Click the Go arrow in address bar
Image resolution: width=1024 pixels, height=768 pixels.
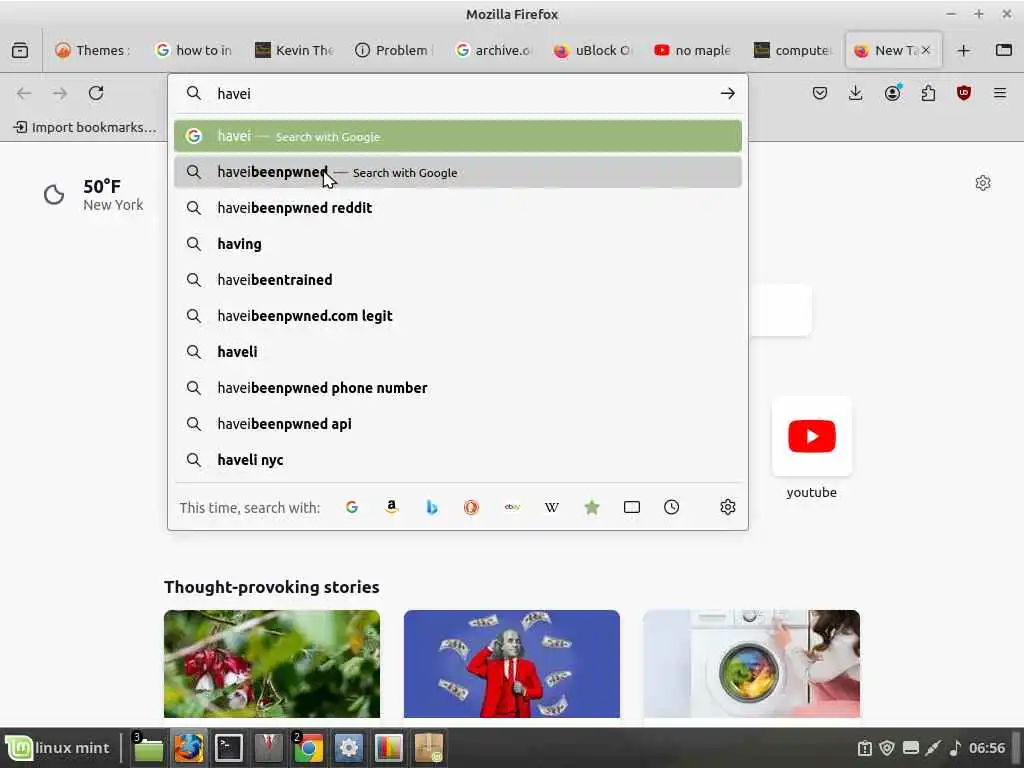(728, 93)
